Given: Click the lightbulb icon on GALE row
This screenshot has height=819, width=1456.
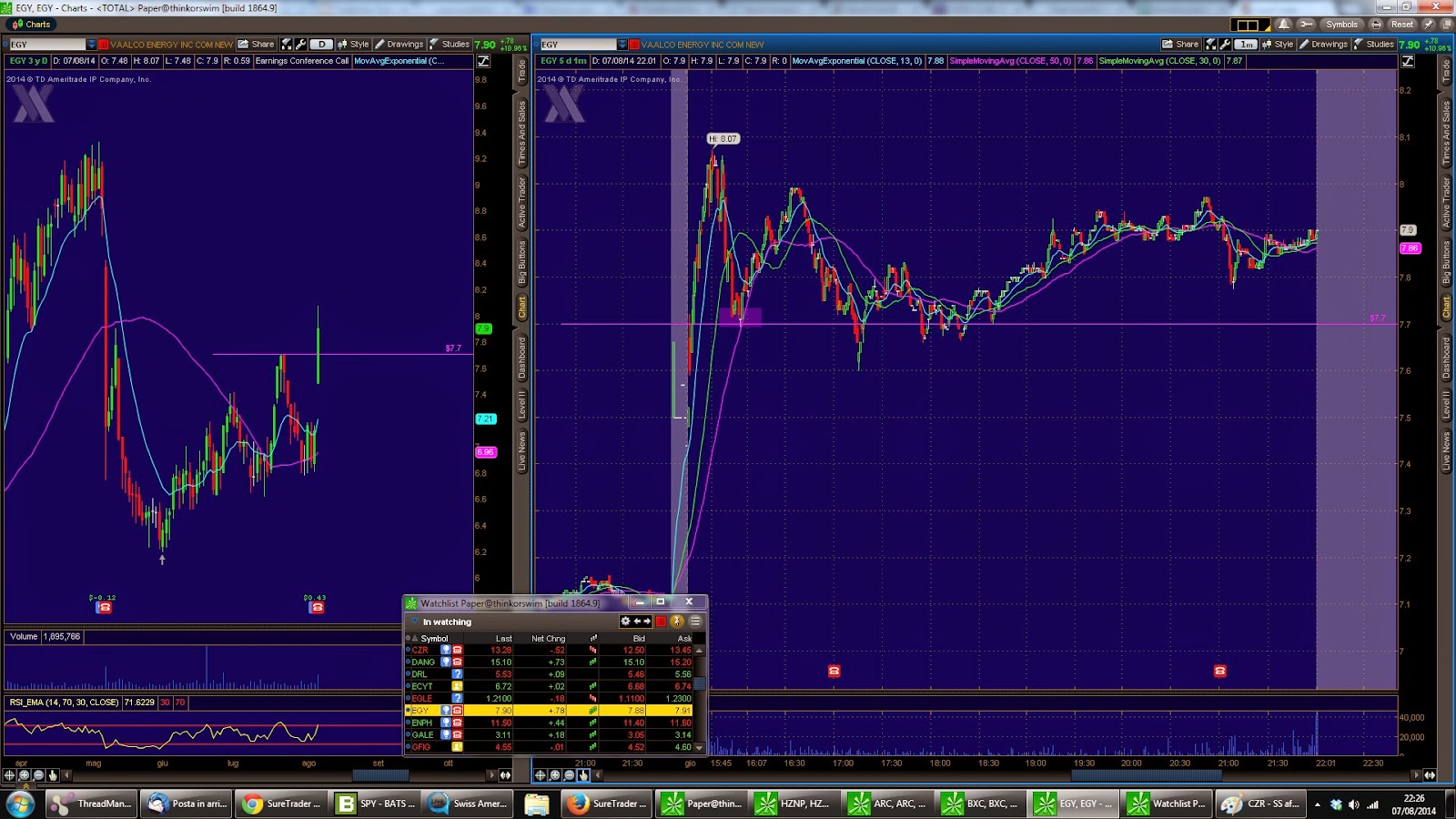Looking at the screenshot, I should tap(446, 734).
